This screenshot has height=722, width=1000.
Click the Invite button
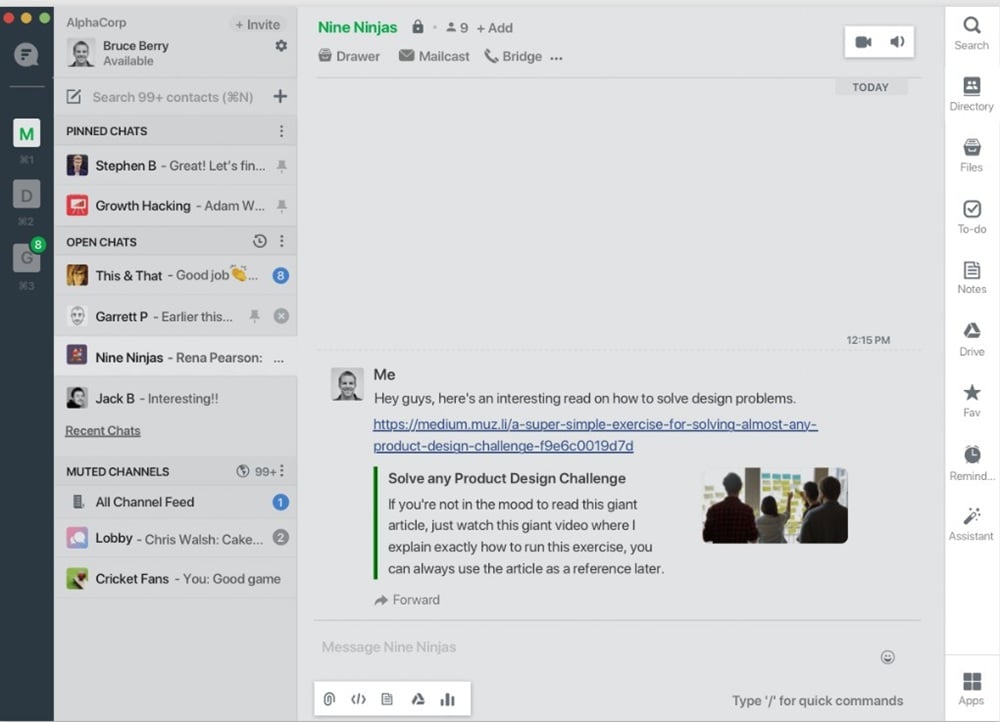tap(258, 24)
